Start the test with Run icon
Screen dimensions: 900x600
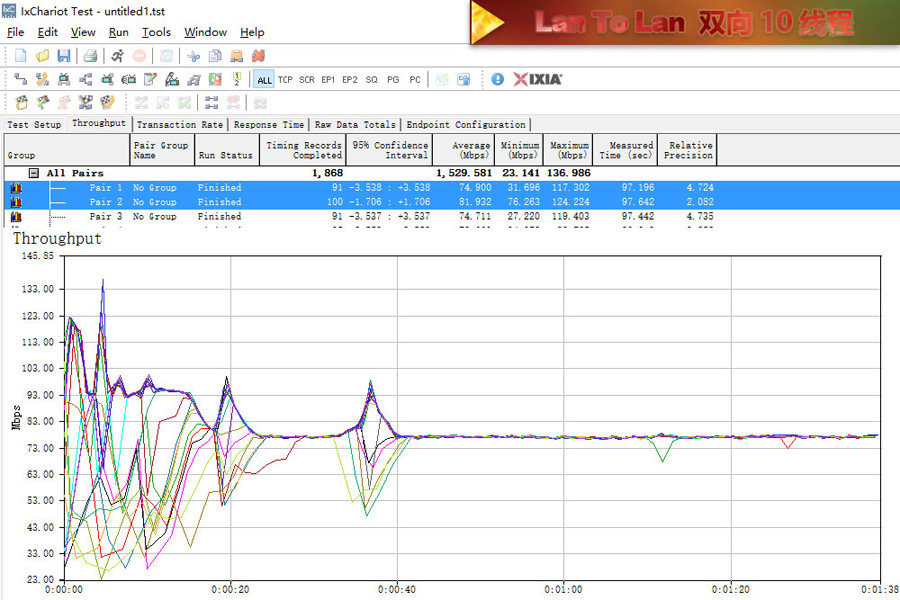(118, 56)
